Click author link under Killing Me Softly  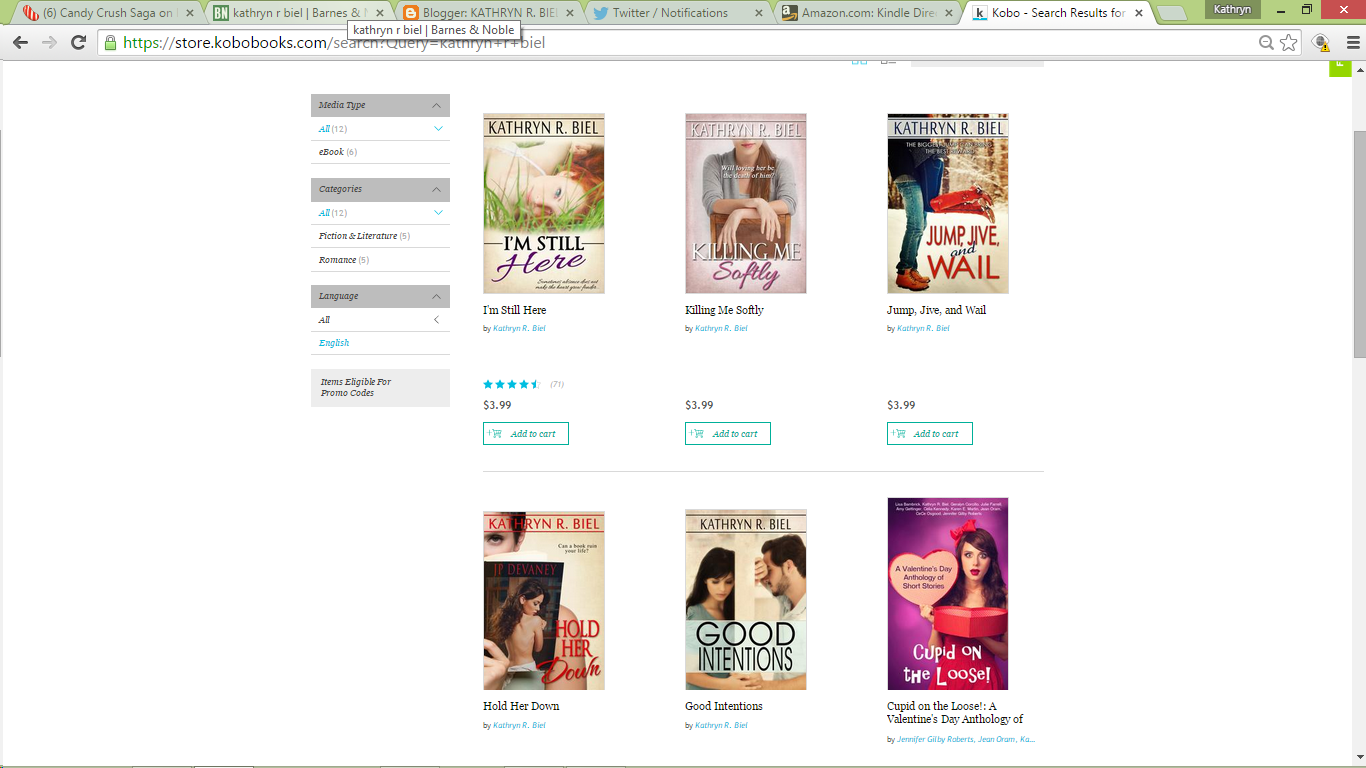pyautogui.click(x=721, y=328)
